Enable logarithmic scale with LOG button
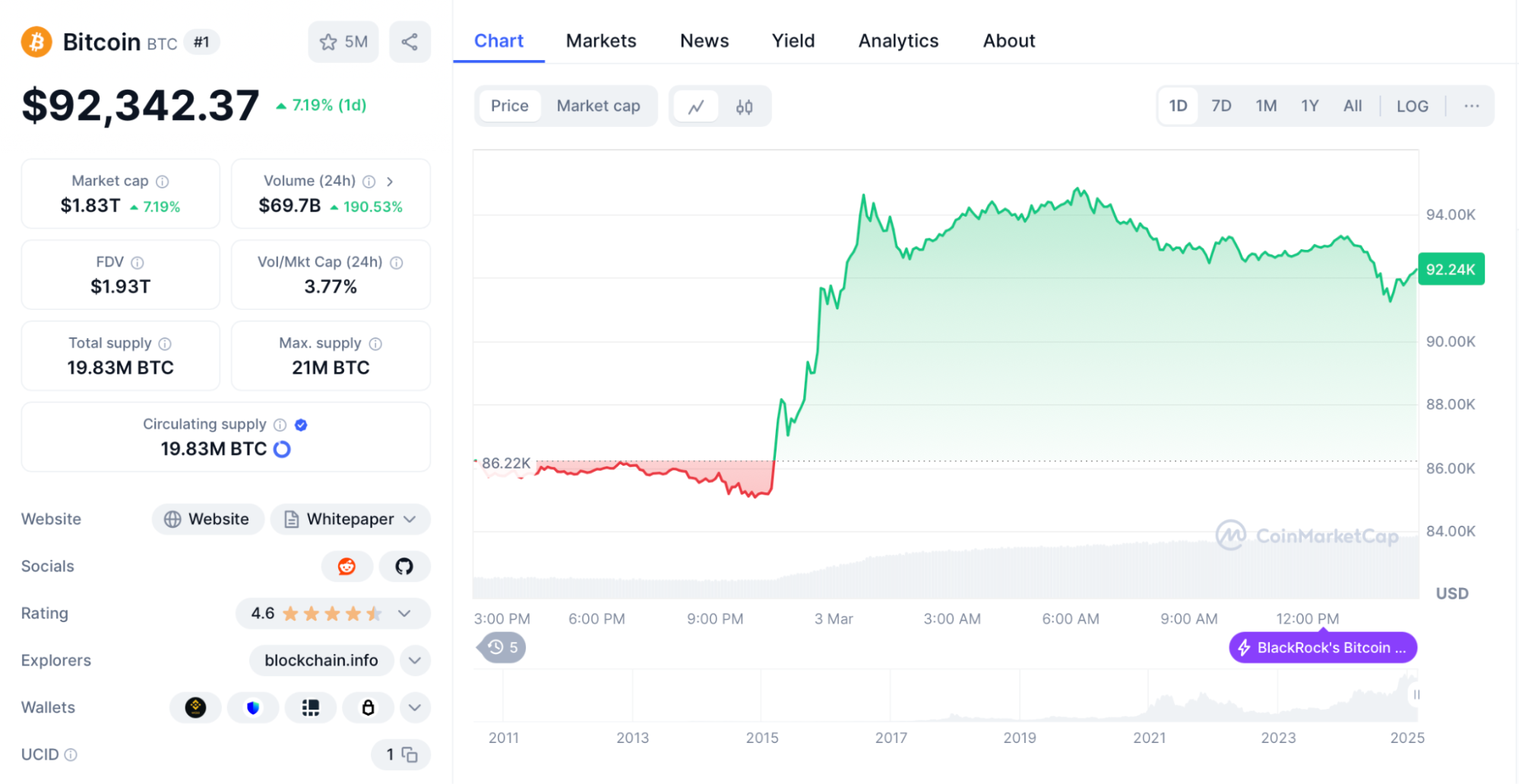 (x=1411, y=106)
